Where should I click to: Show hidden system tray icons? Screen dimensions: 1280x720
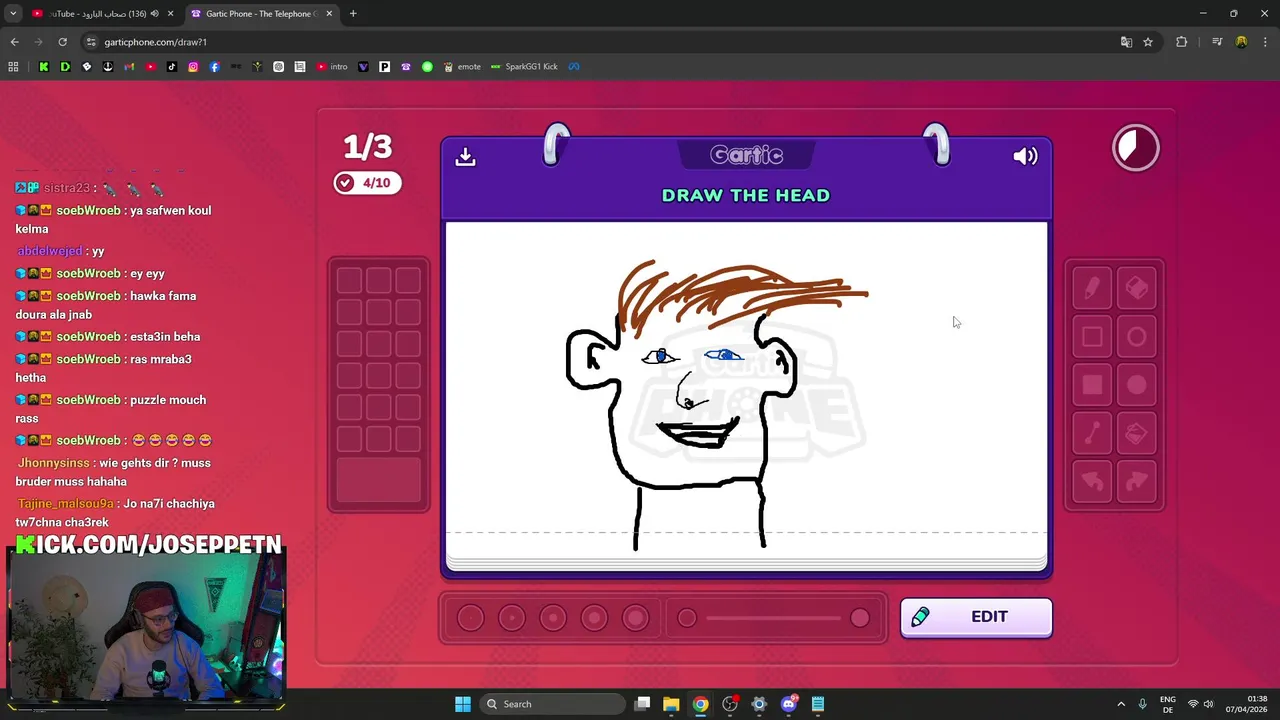pos(1120,704)
